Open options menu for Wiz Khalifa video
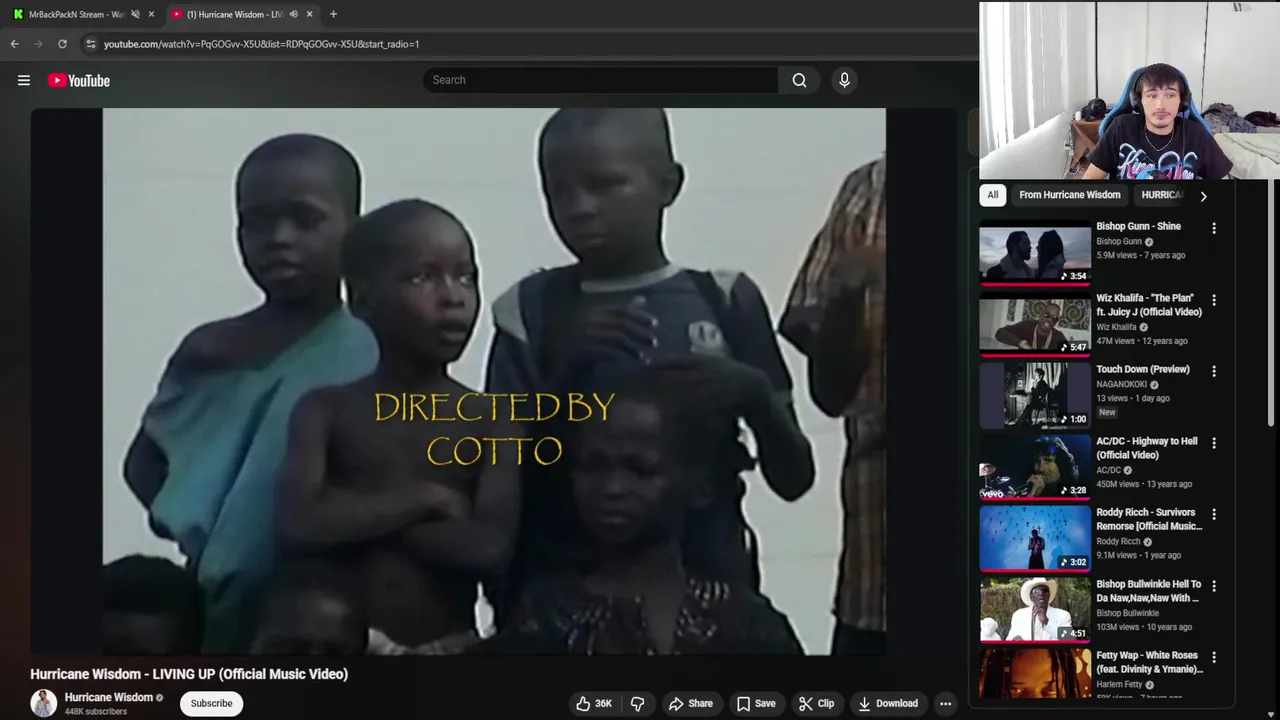 point(1214,300)
